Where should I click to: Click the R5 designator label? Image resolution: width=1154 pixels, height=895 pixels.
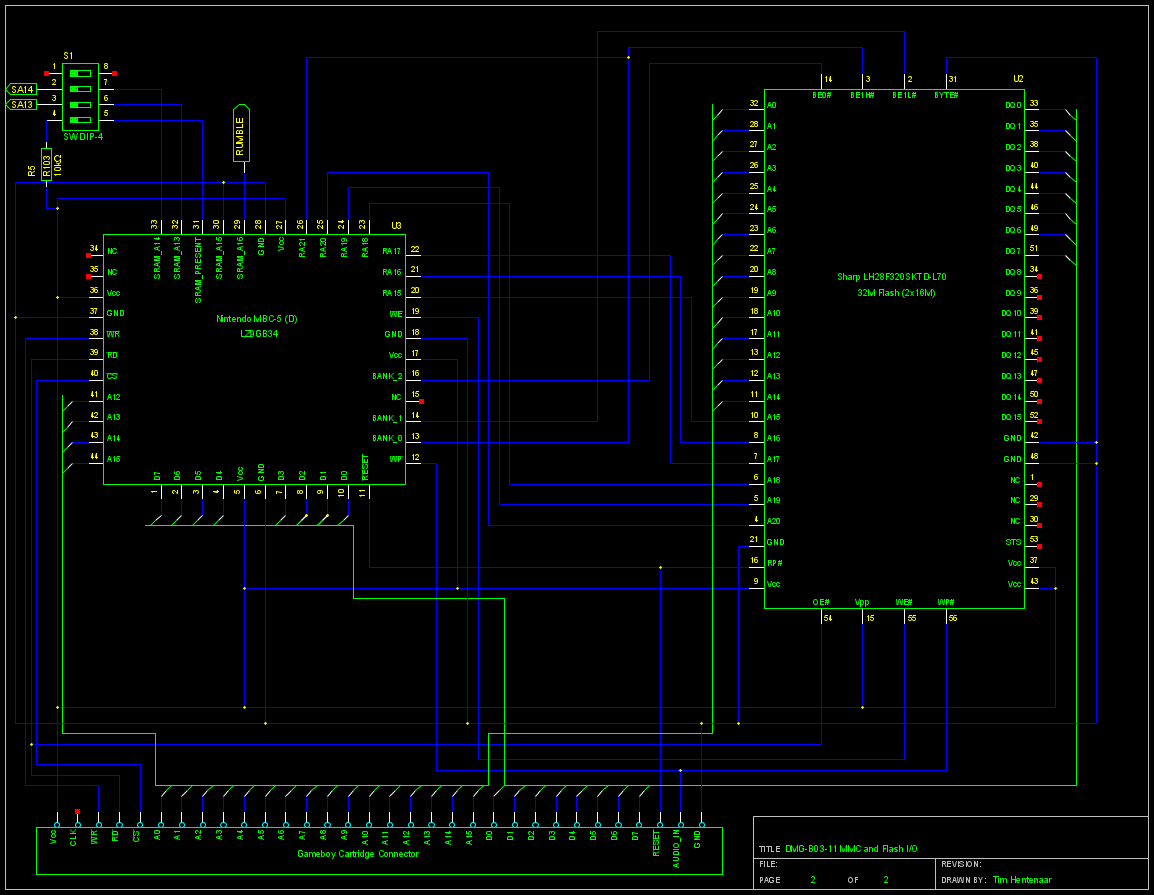32,171
